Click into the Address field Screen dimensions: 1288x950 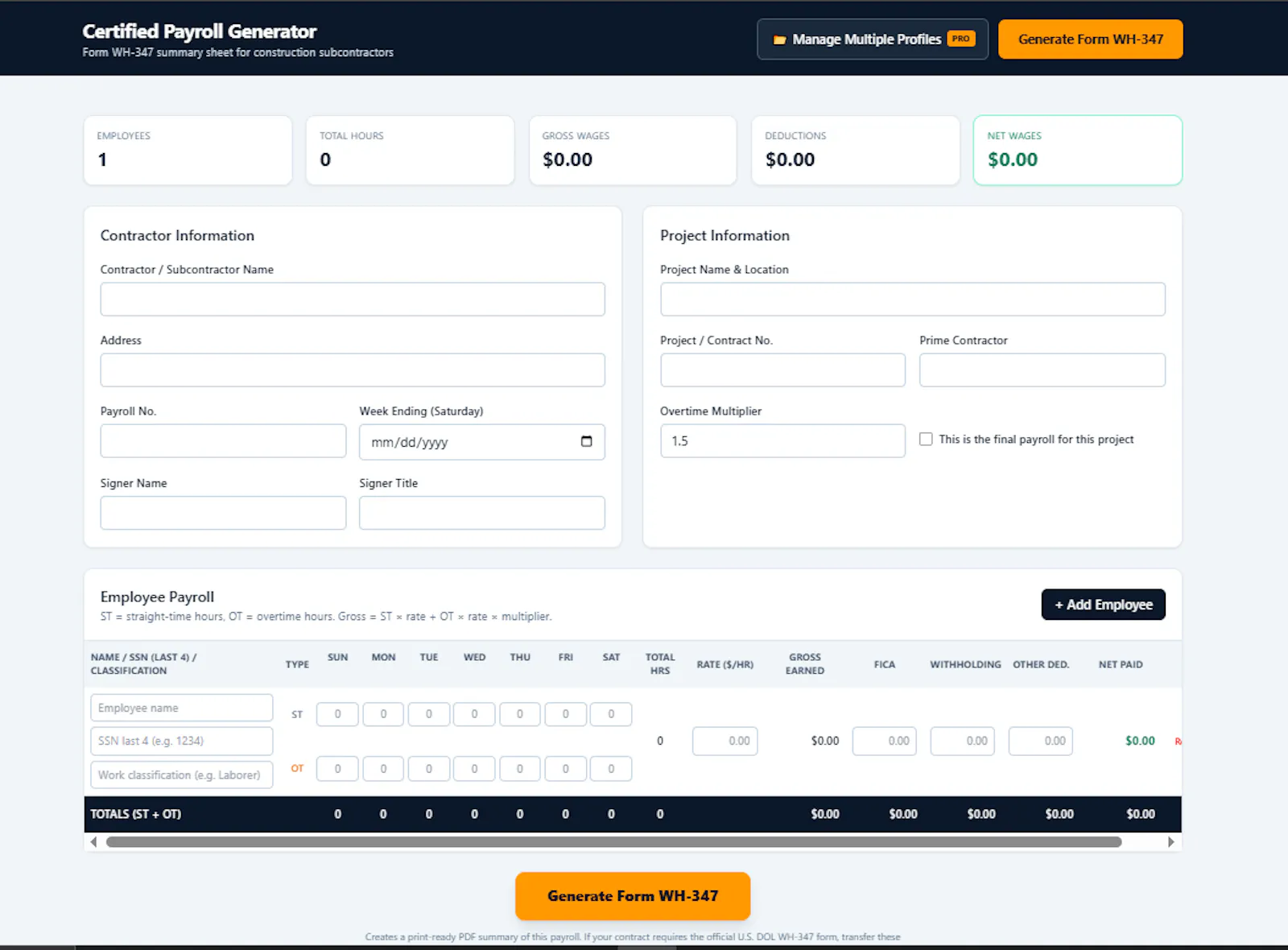[353, 370]
